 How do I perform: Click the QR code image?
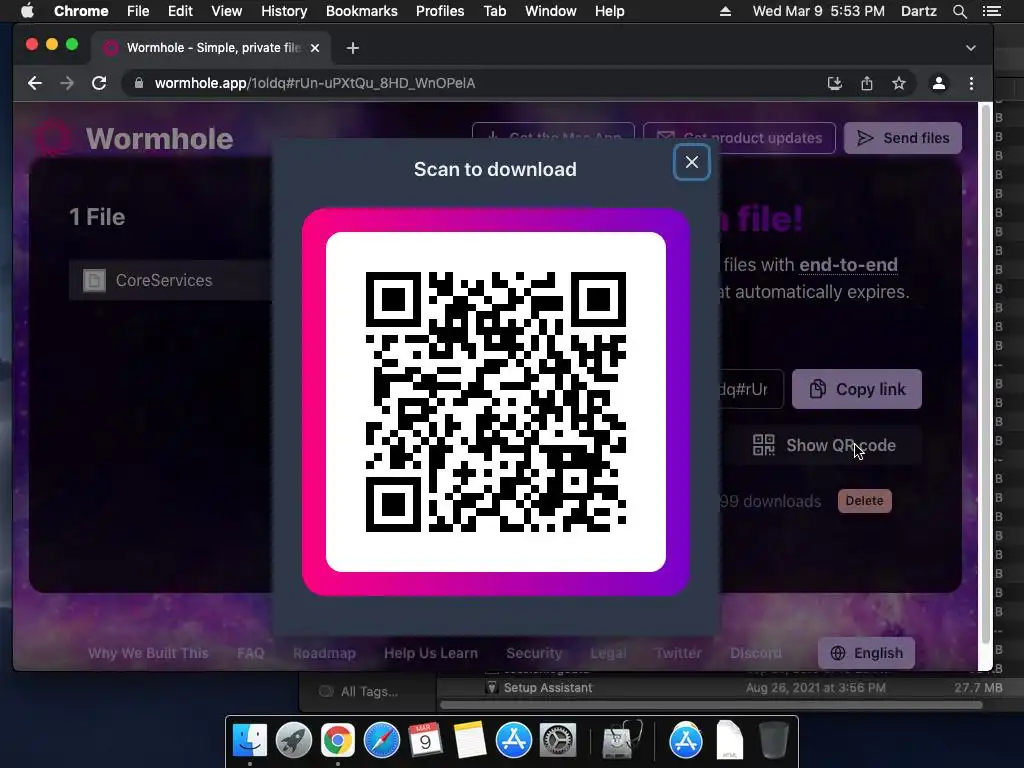coord(496,402)
